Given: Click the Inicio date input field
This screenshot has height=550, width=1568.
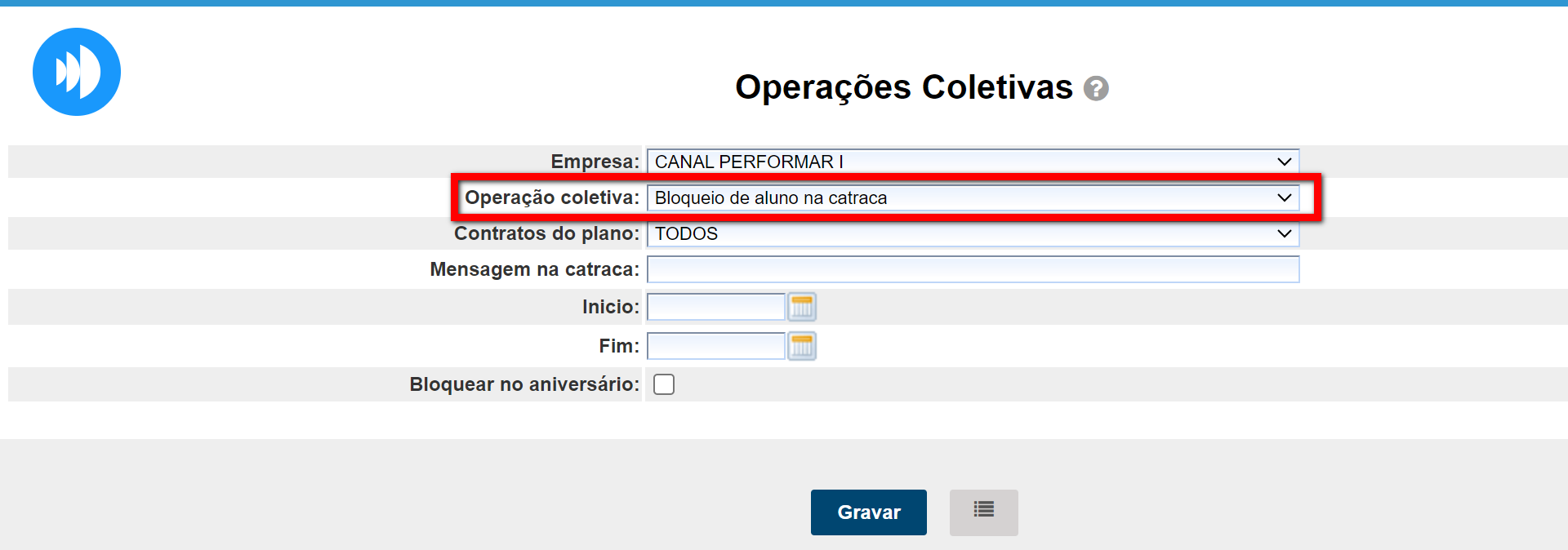Looking at the screenshot, I should 716,307.
